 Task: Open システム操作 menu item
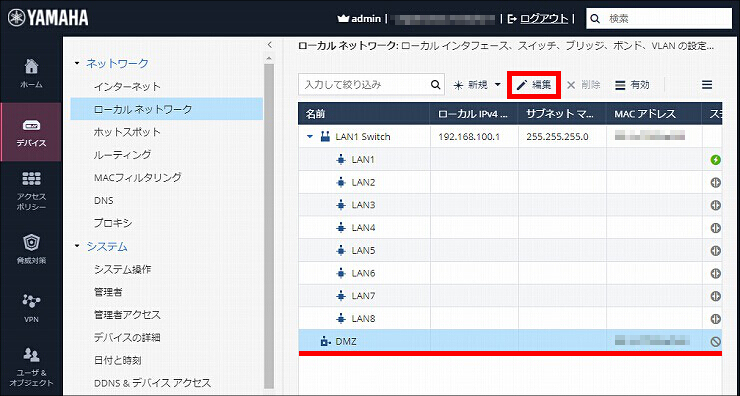[122, 269]
